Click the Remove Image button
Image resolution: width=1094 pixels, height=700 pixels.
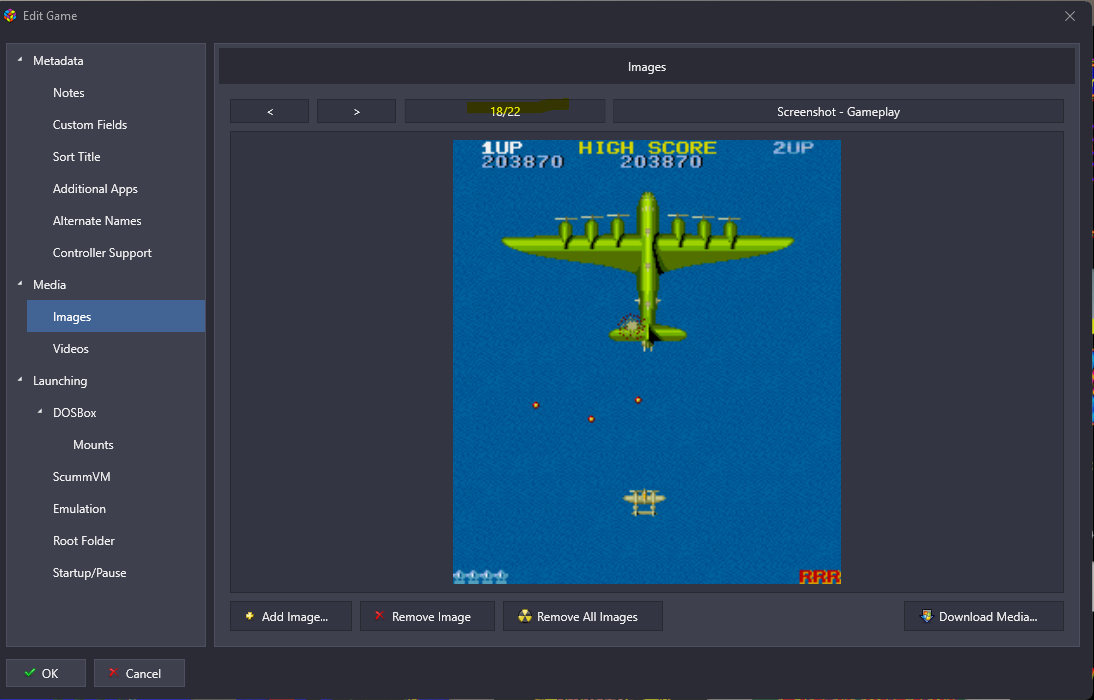427,616
